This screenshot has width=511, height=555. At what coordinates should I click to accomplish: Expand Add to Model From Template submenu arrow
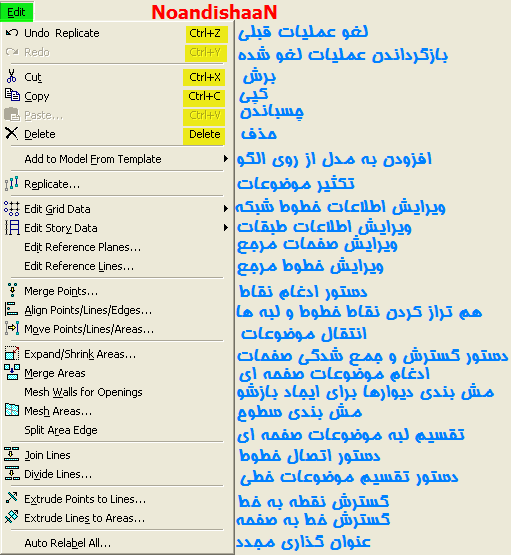click(x=225, y=159)
